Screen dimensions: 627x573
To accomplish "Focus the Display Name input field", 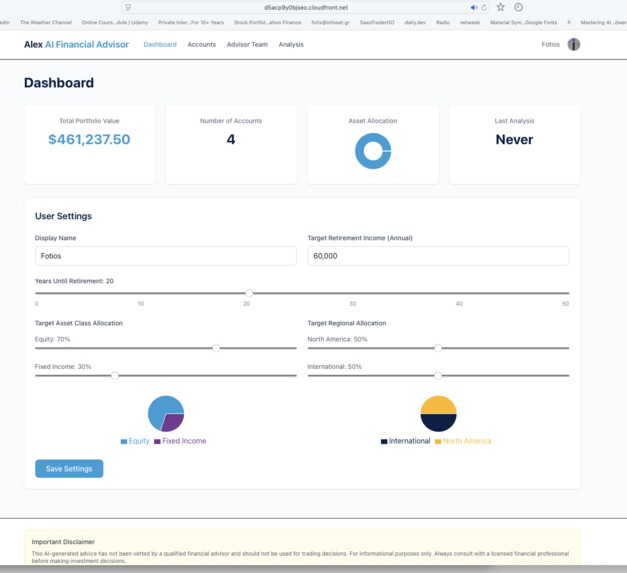I will [x=166, y=256].
